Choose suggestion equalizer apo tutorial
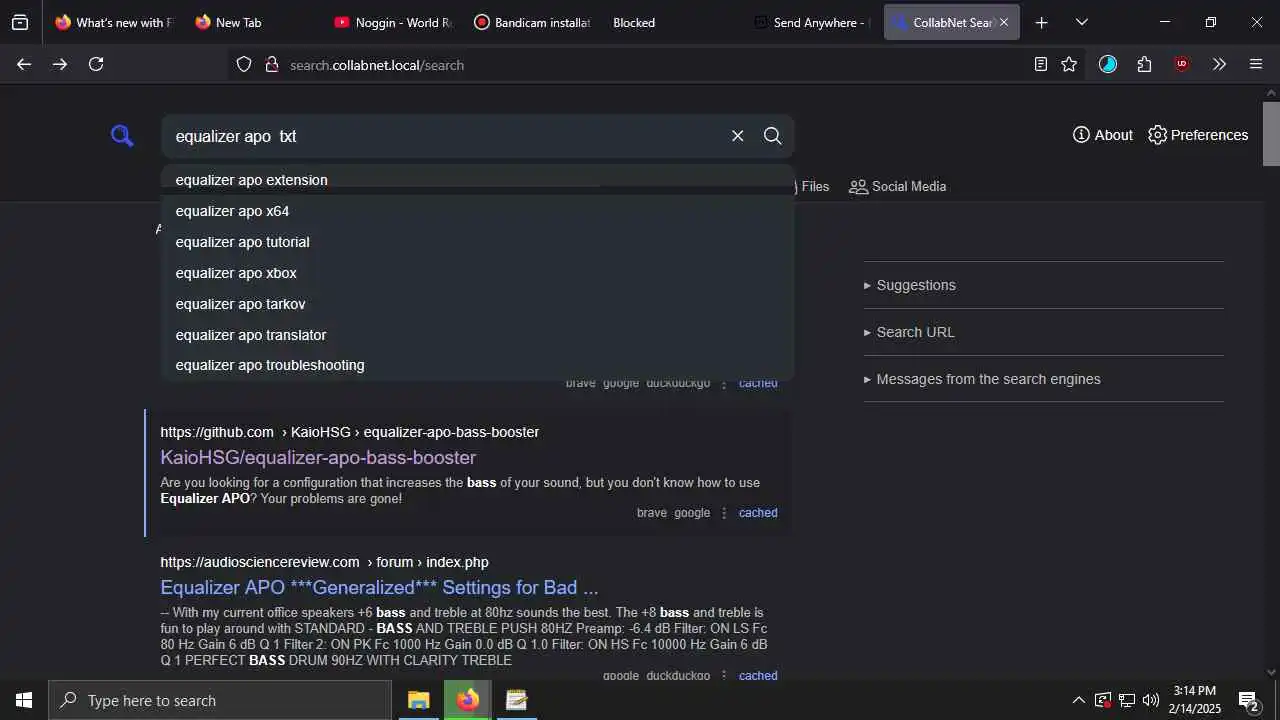 click(x=478, y=242)
